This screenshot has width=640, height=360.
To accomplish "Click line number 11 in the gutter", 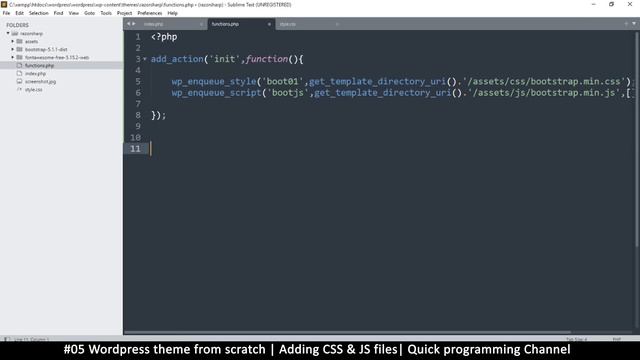I will tap(136, 149).
